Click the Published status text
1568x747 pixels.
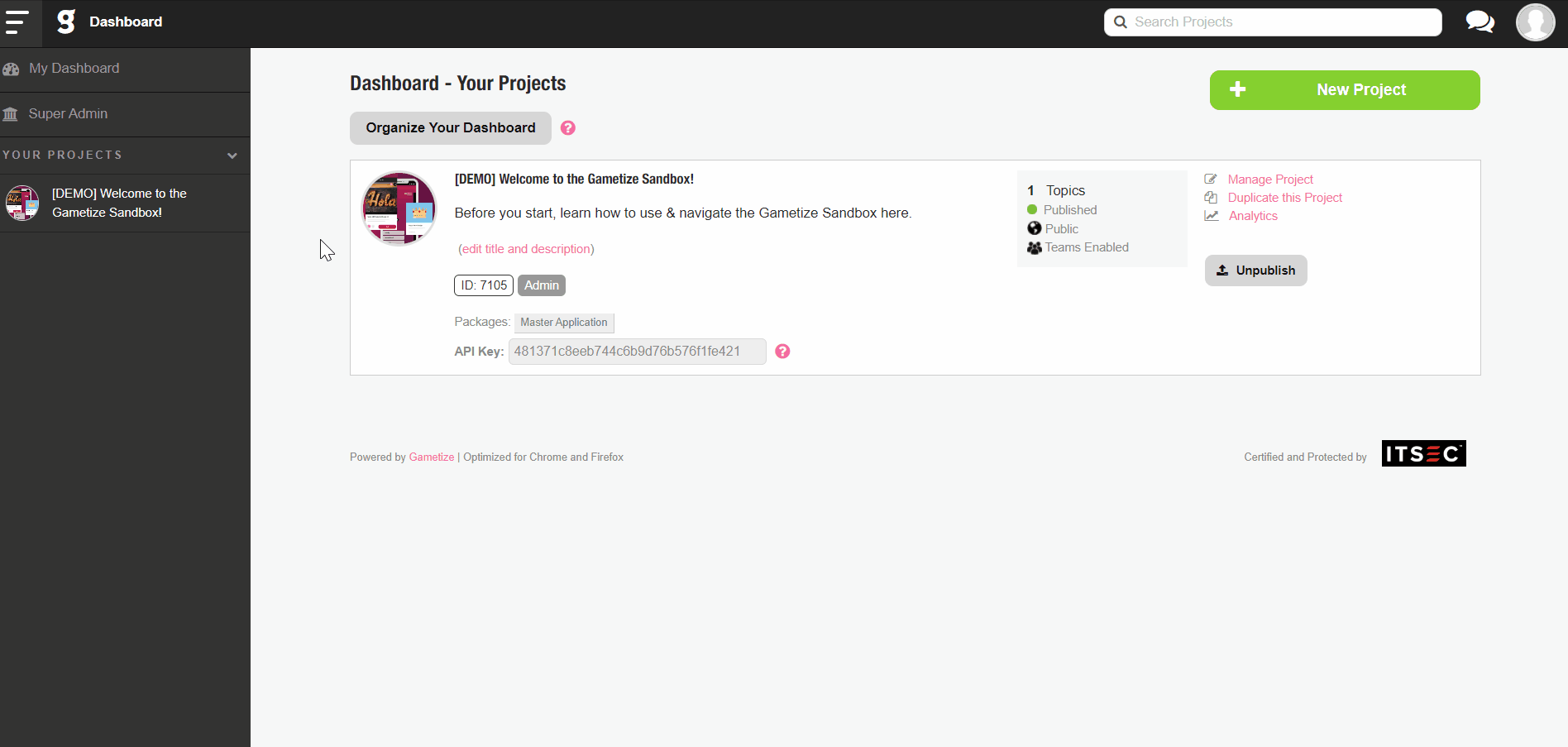1070,210
